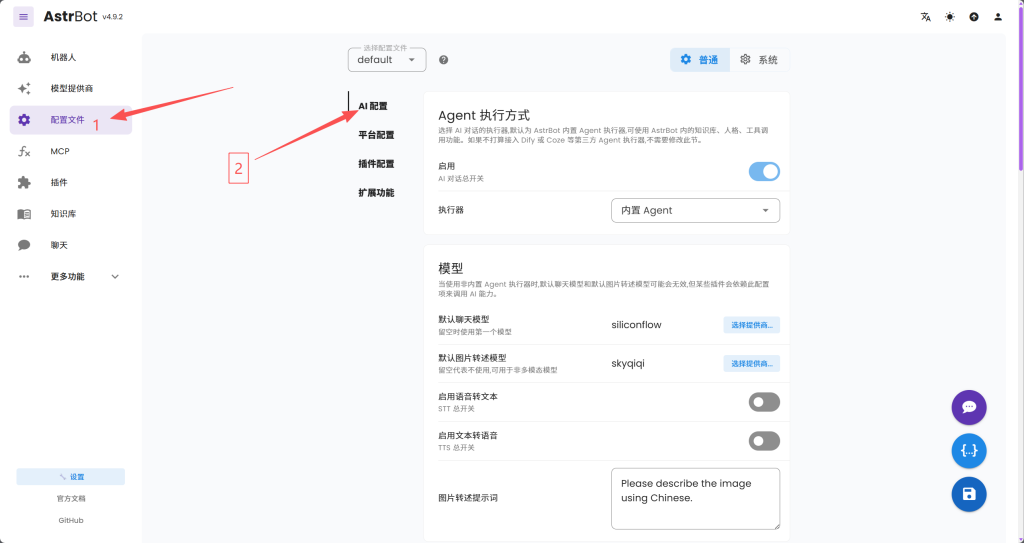The image size is (1024, 543).
Task: Click the 图片转述提示词 text field
Action: 695,497
